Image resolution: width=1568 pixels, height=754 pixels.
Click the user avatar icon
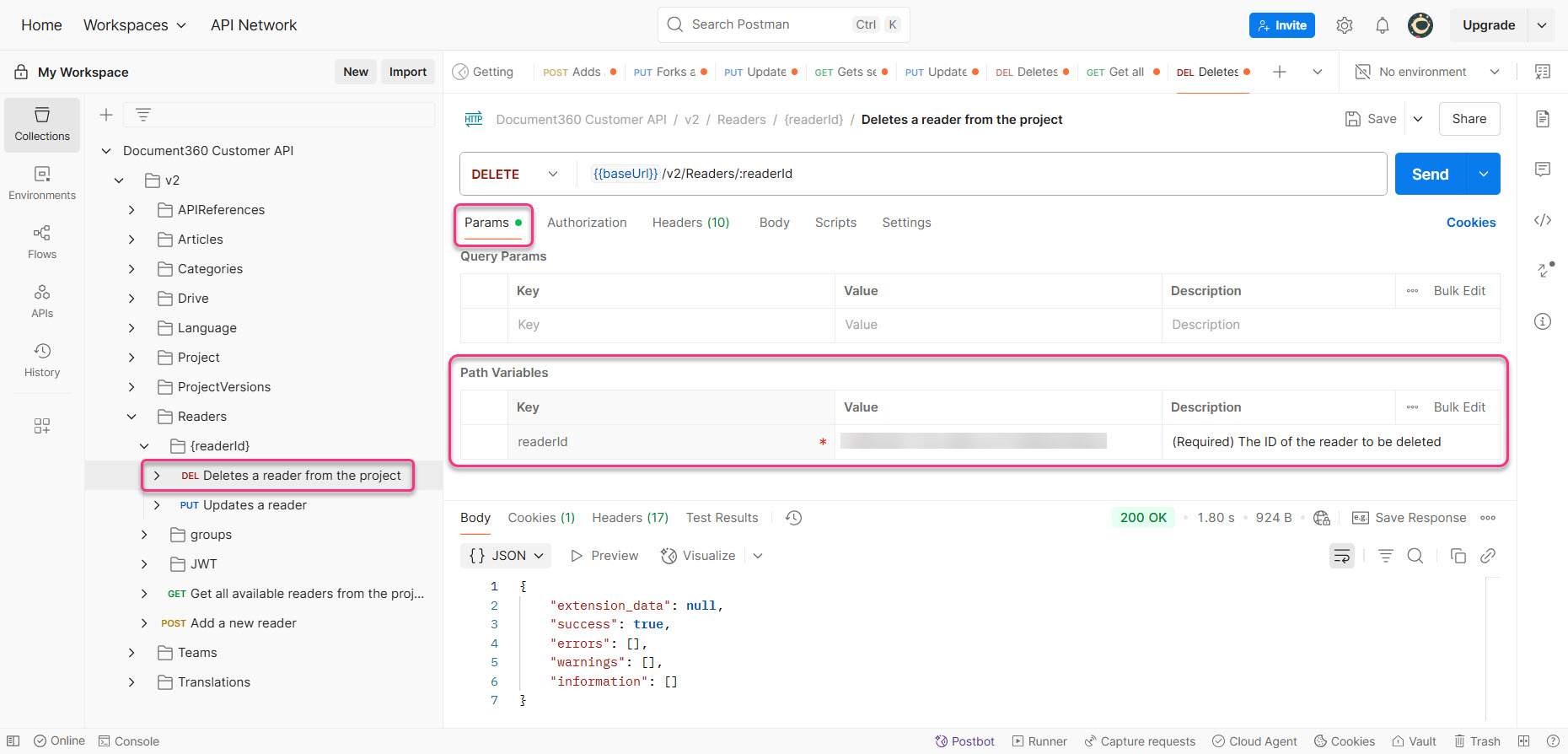1420,25
